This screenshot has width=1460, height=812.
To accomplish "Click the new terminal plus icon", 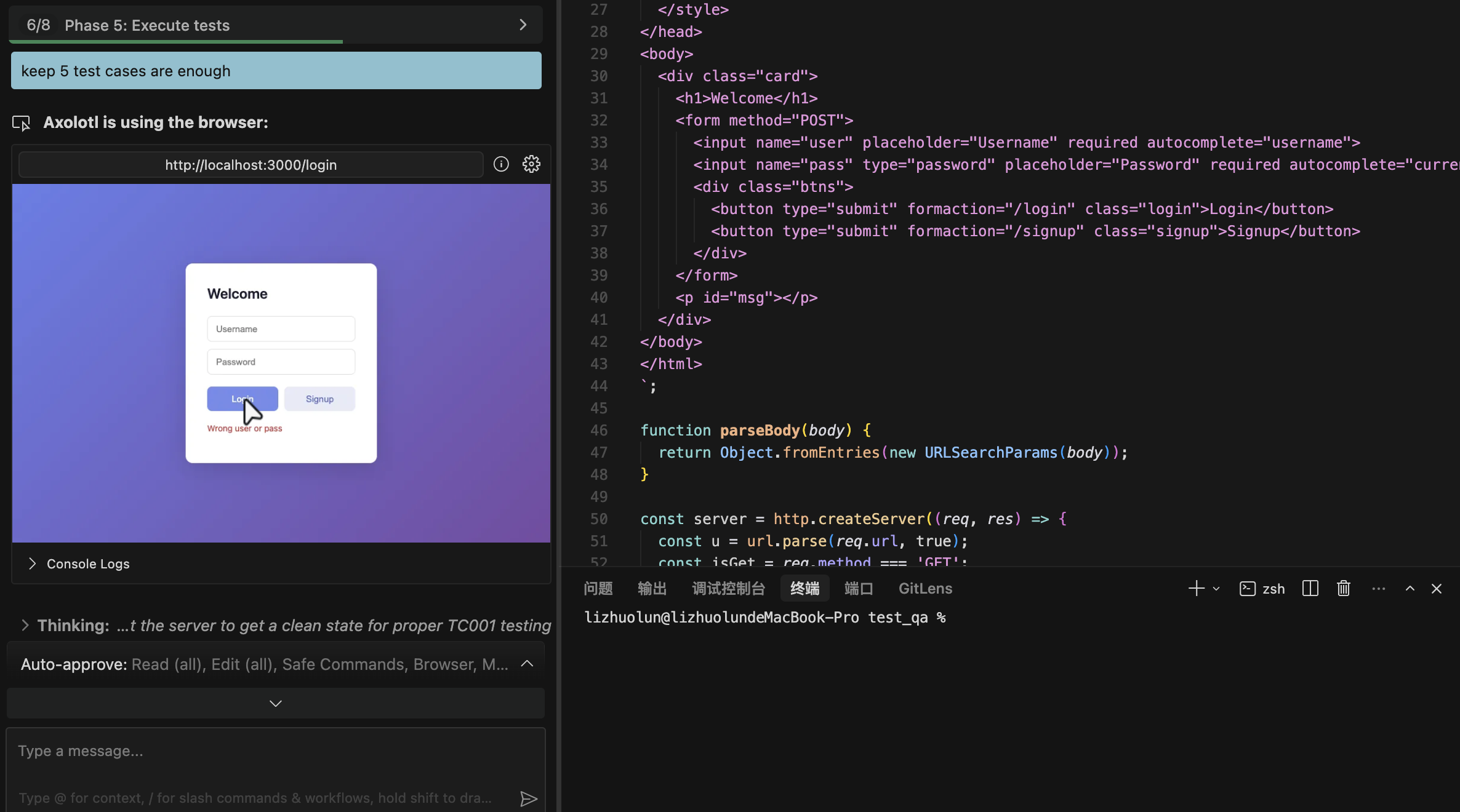I will [x=1196, y=589].
